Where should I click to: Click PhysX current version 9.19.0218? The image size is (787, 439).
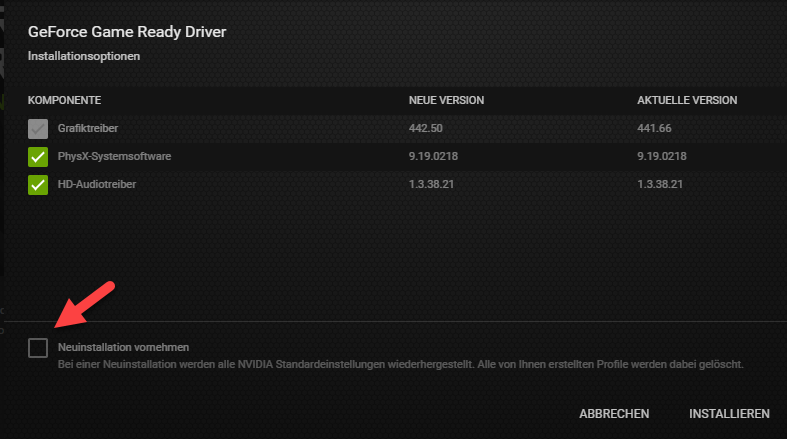point(662,157)
